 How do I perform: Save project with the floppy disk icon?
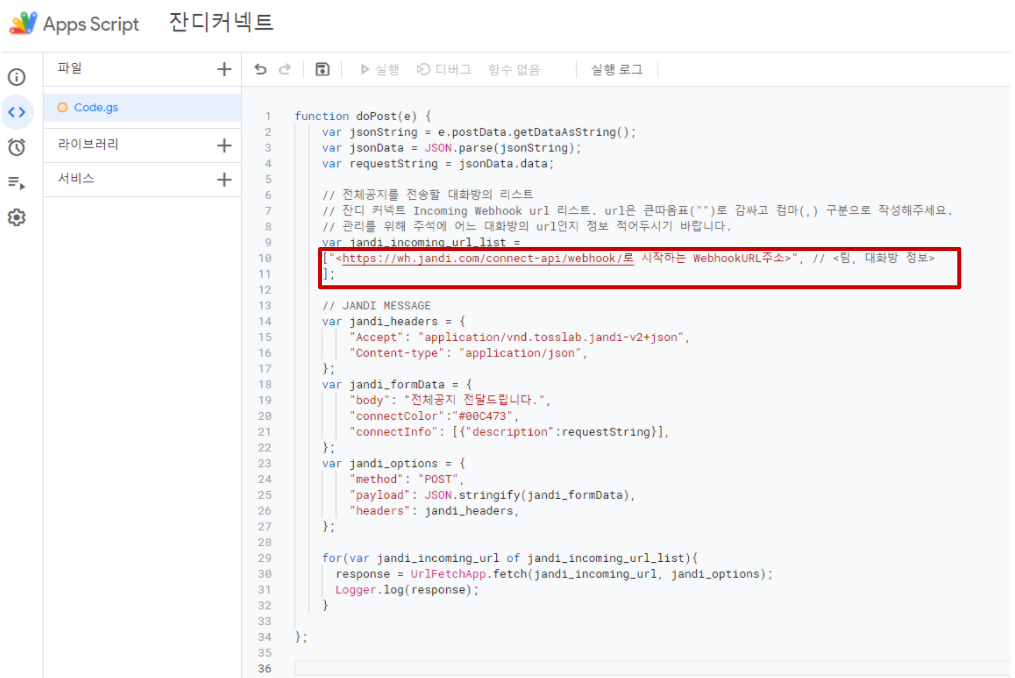[x=322, y=69]
